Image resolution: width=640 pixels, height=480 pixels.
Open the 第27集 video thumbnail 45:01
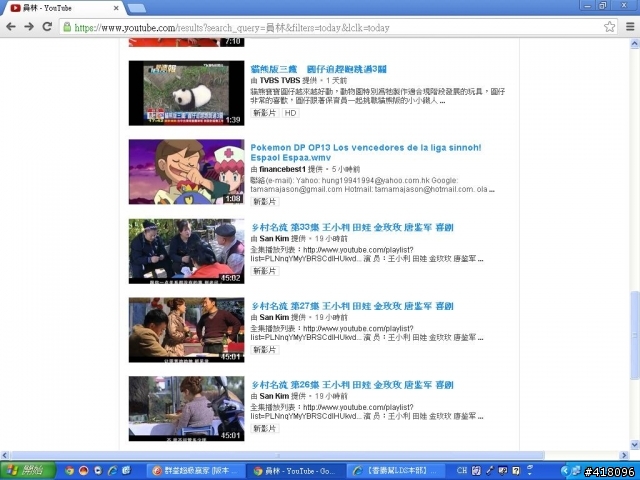tap(187, 330)
